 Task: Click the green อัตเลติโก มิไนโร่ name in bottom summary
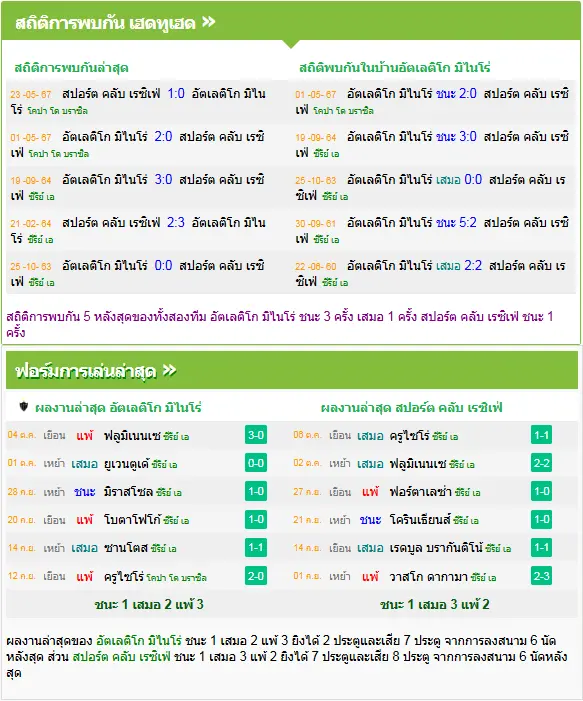click(139, 640)
